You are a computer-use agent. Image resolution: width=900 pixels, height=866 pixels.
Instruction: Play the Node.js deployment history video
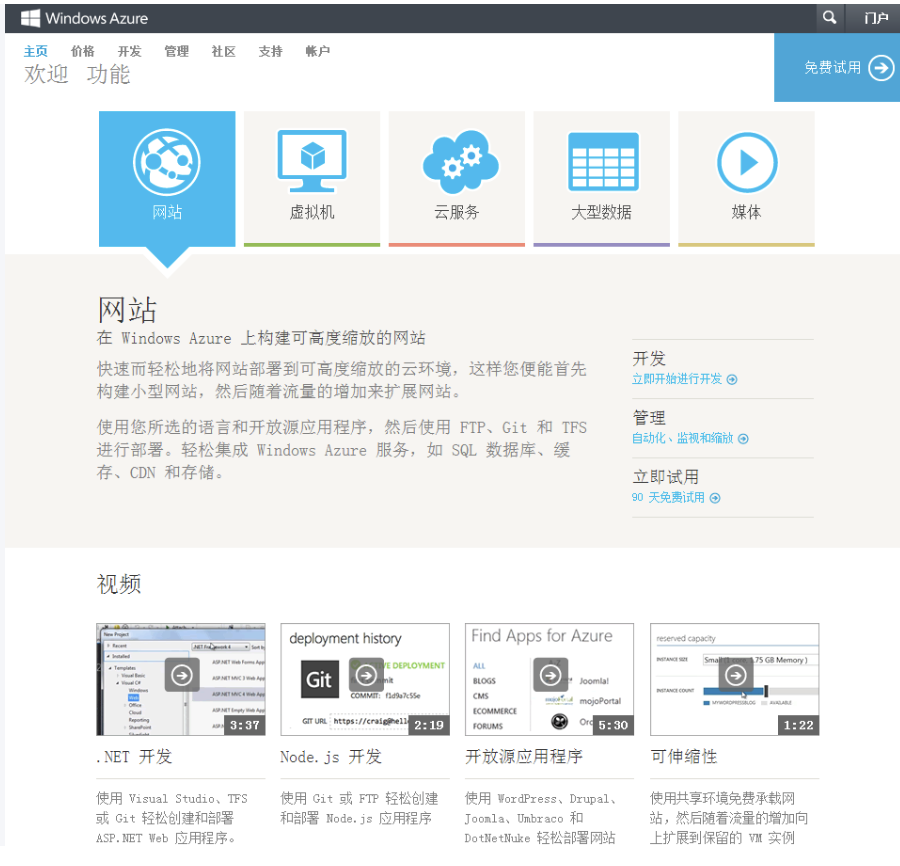pos(366,675)
